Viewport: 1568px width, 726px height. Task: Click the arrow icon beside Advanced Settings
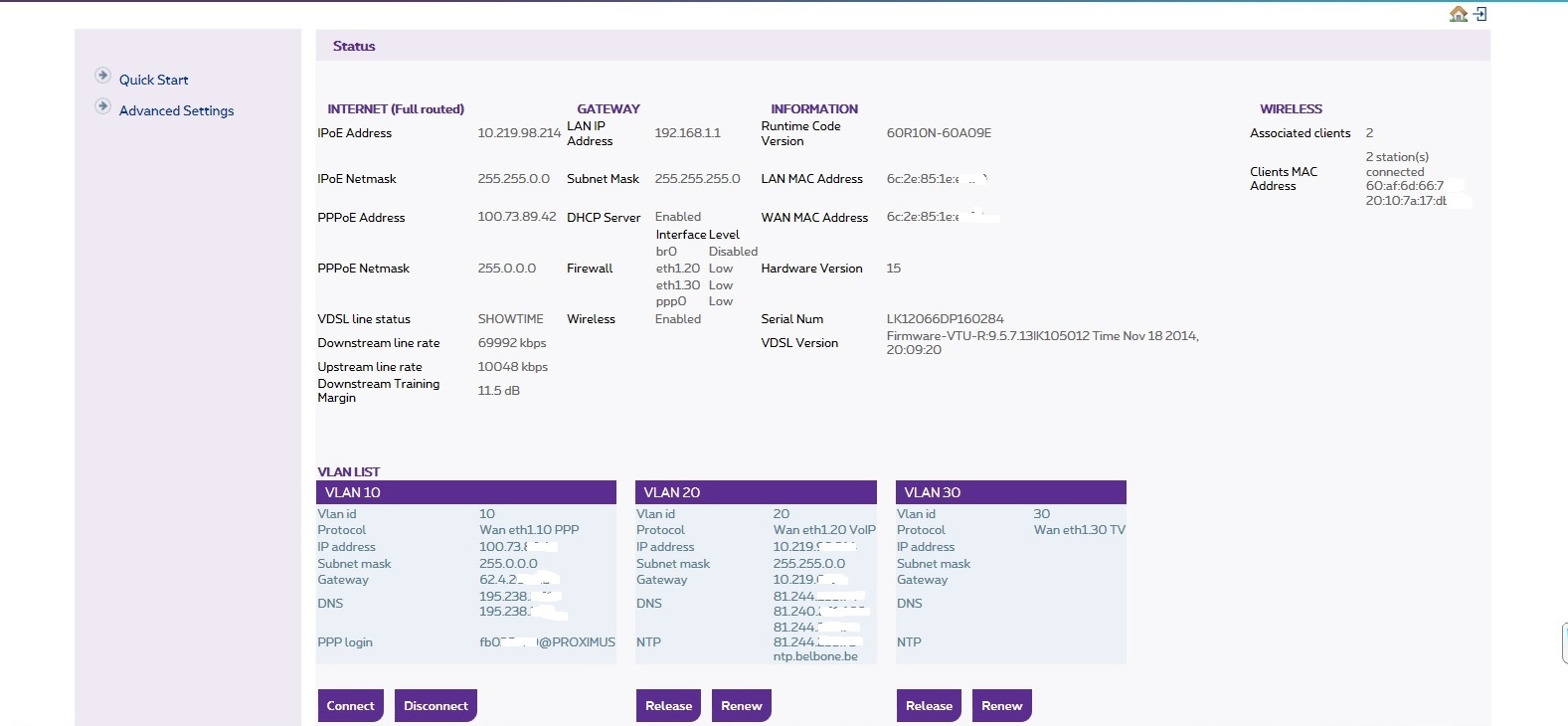(102, 106)
